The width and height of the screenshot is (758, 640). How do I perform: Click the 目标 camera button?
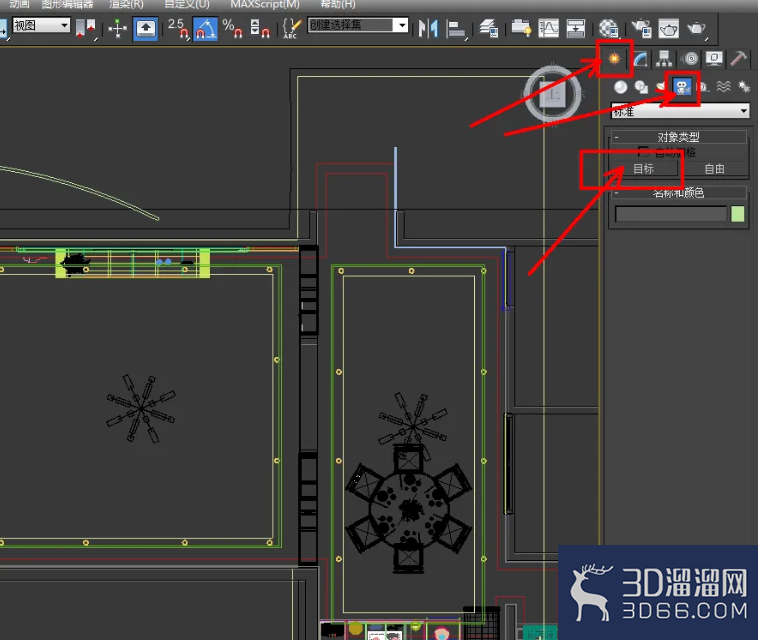coord(643,169)
